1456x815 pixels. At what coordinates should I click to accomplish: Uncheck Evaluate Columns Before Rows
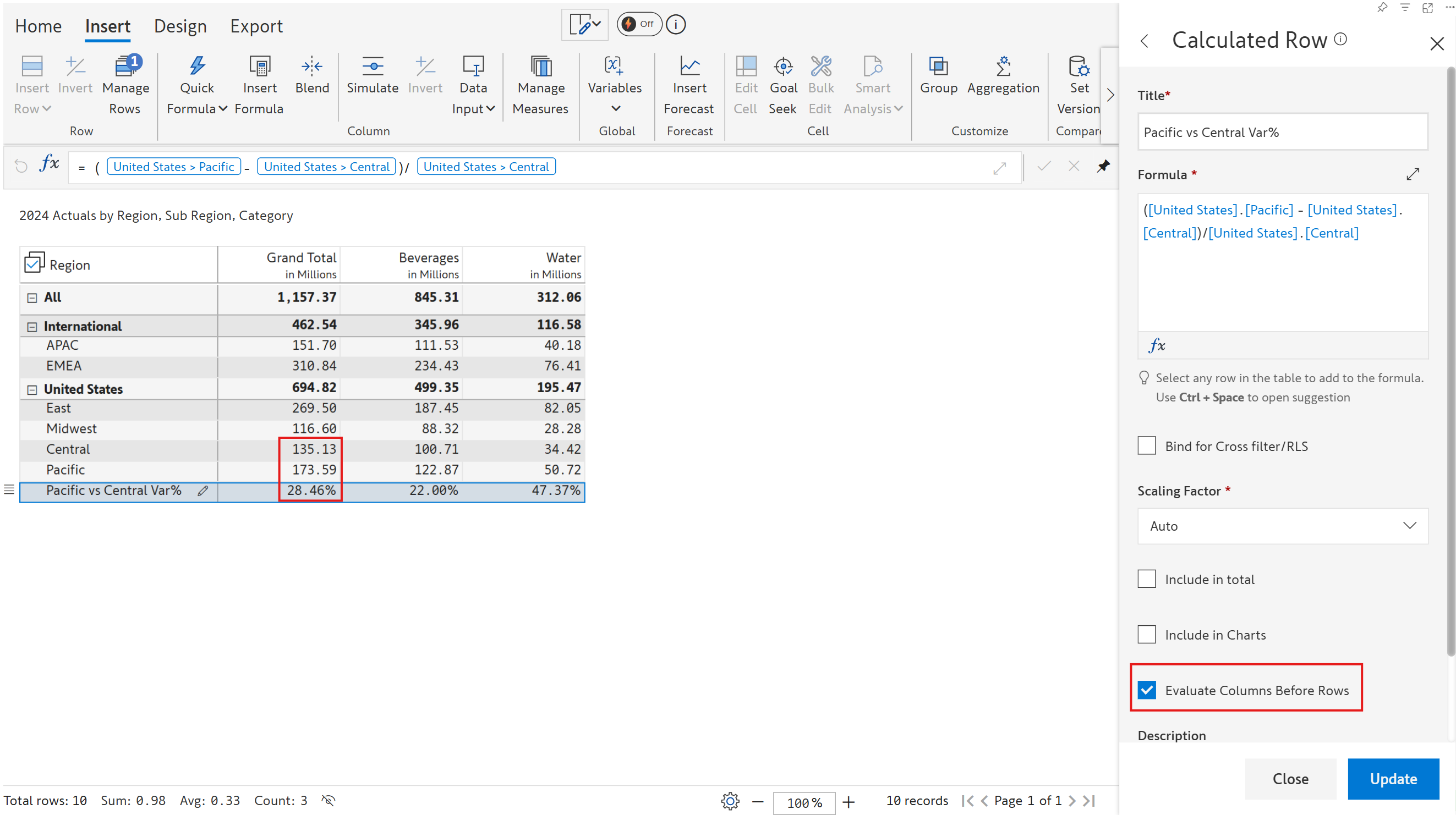coord(1147,690)
